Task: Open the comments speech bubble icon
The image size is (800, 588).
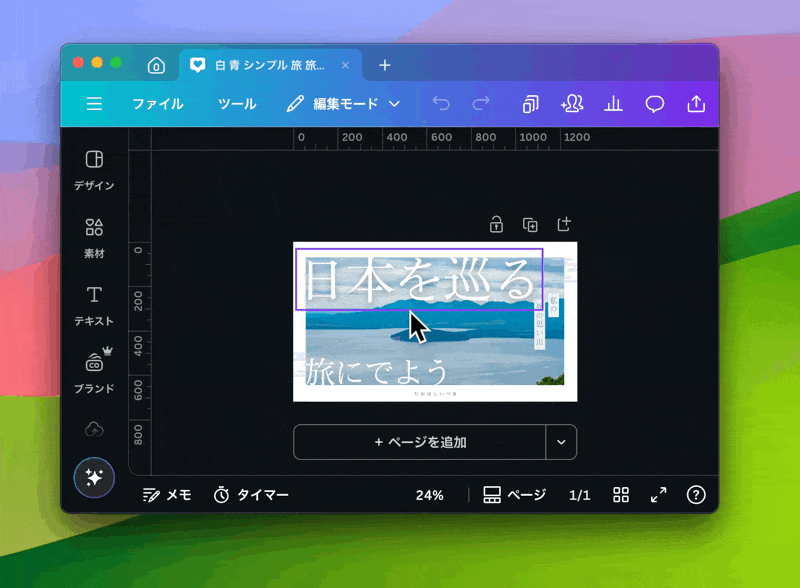Action: [655, 104]
